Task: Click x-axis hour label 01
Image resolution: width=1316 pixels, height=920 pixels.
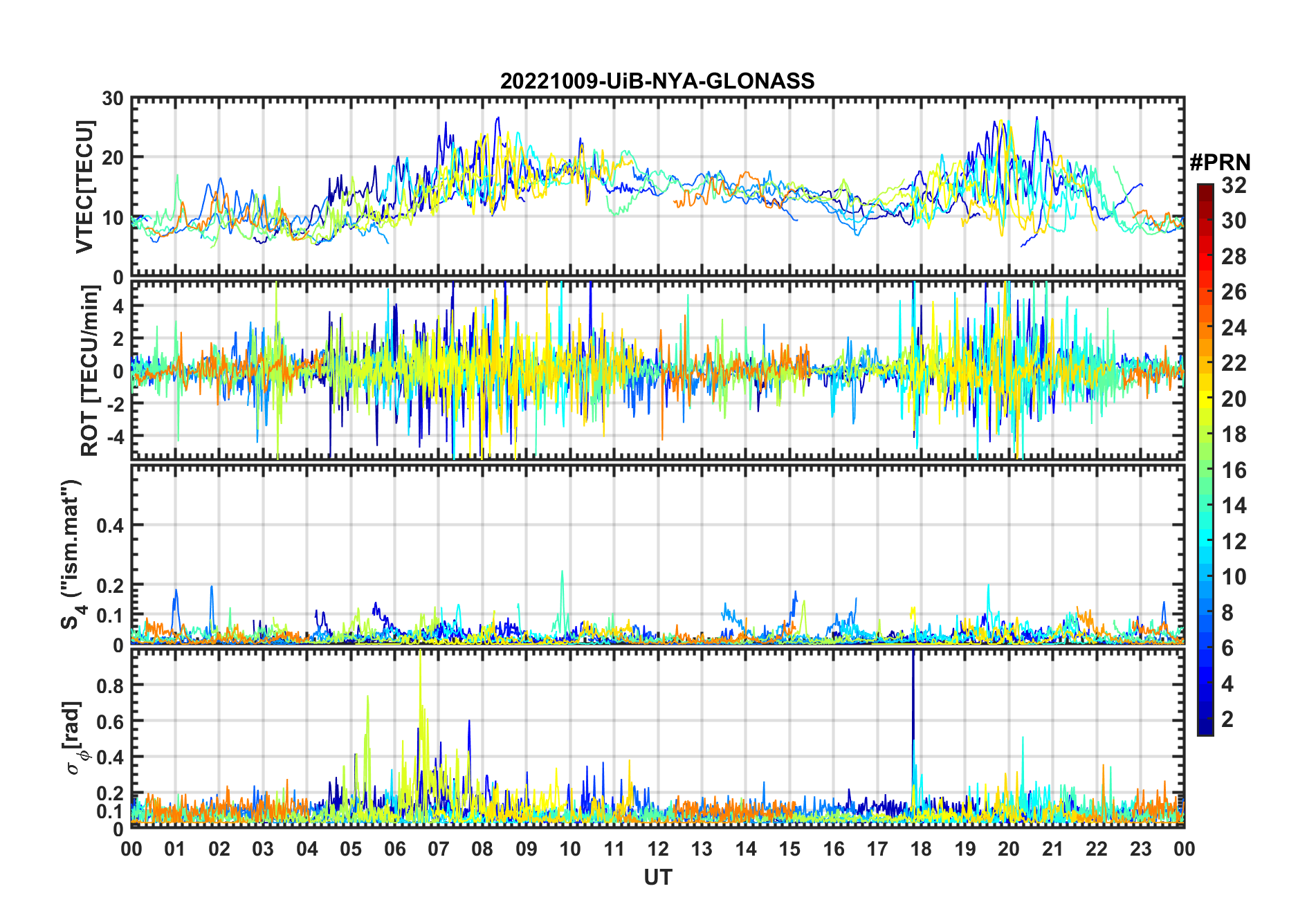Action: pyautogui.click(x=175, y=849)
